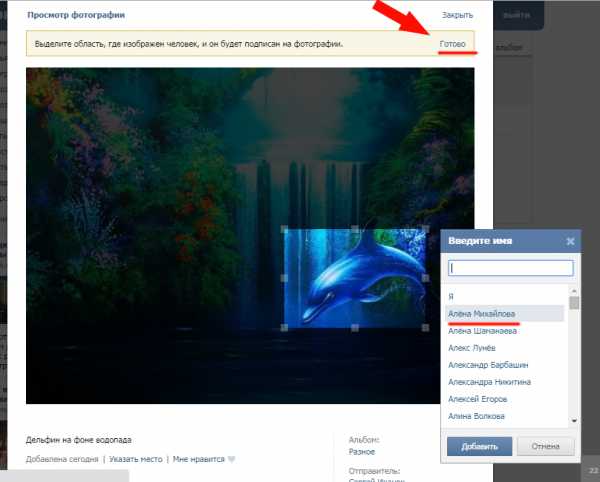This screenshot has width=600, height=482.
Task: Click the highlighted dolphin selection area
Action: click(x=355, y=278)
